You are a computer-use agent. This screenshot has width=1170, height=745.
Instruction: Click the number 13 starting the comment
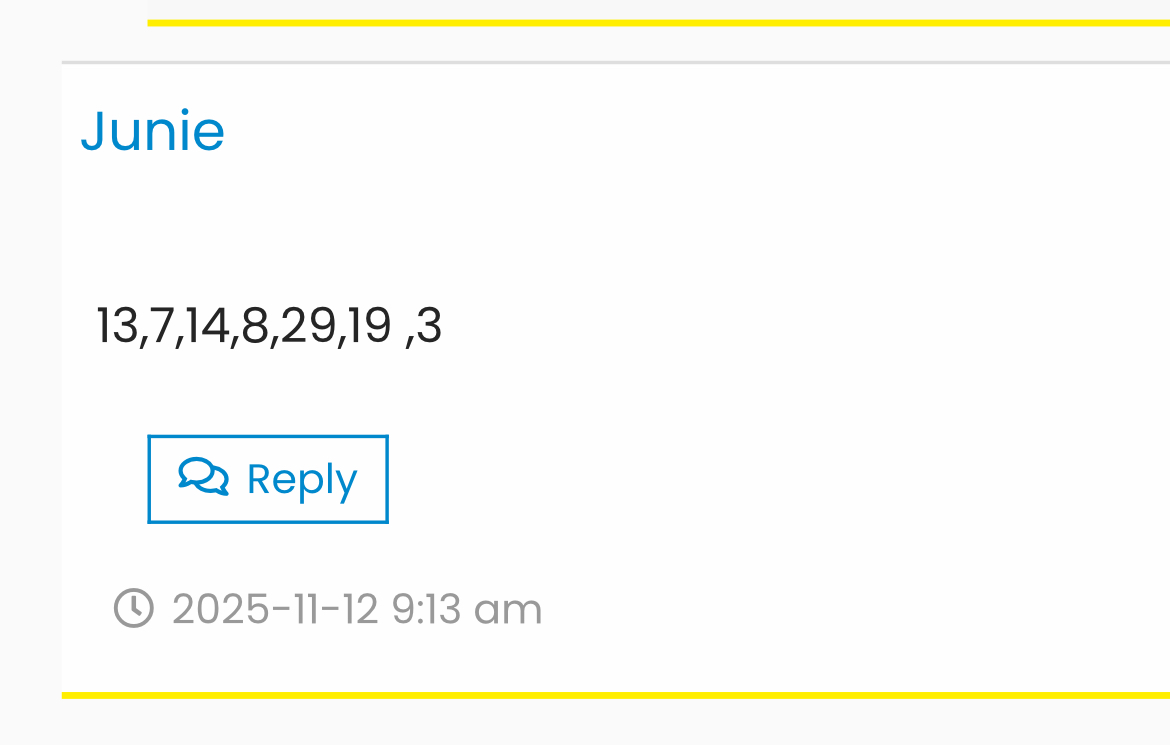click(116, 327)
